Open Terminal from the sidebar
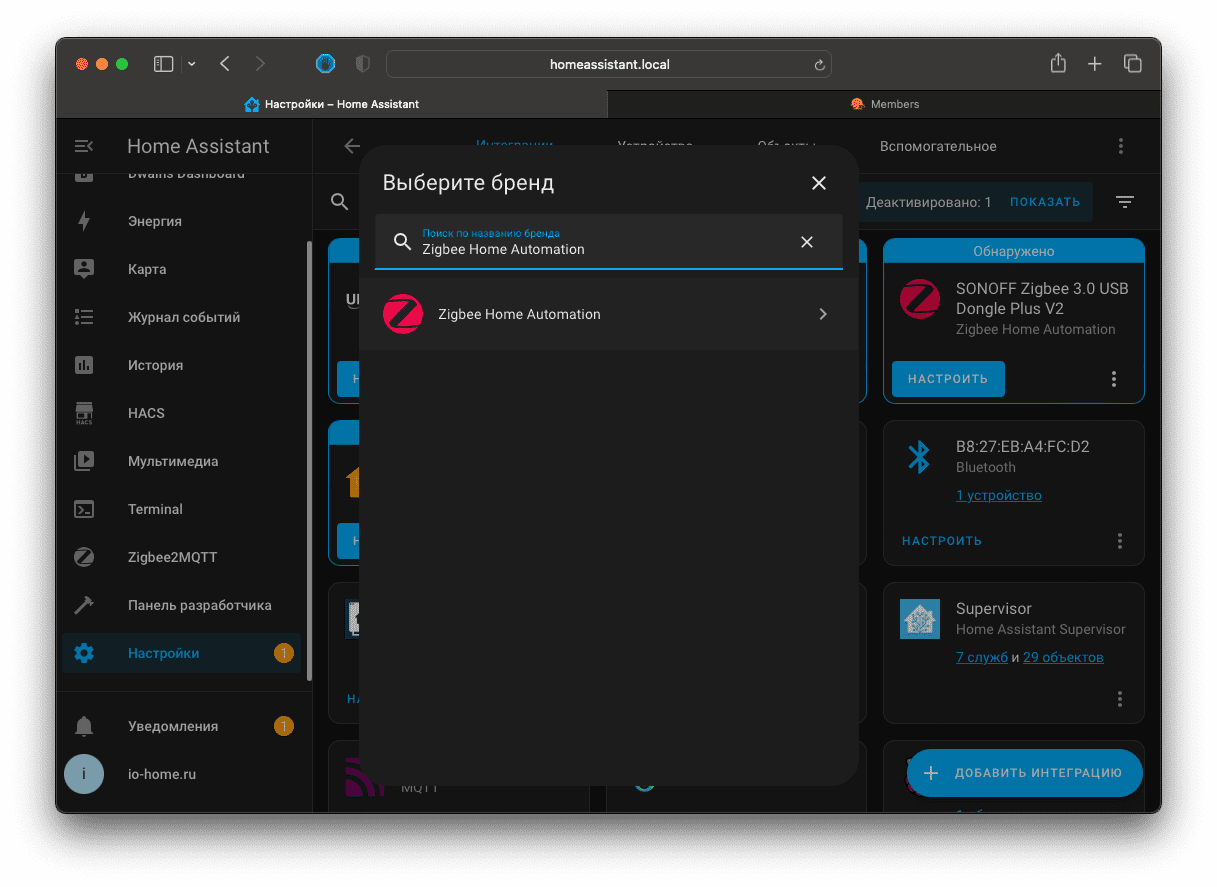The image size is (1217, 887). pos(155,509)
